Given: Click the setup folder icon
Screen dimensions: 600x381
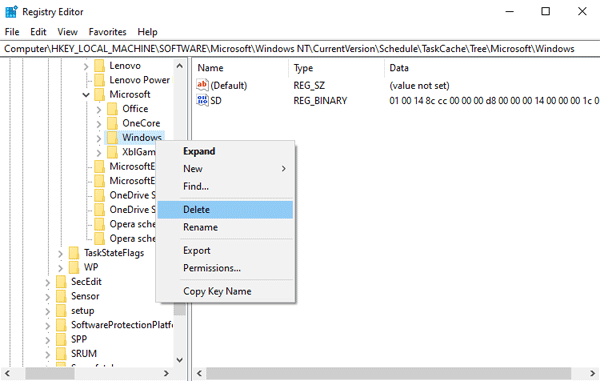Looking at the screenshot, I should pos(61,311).
